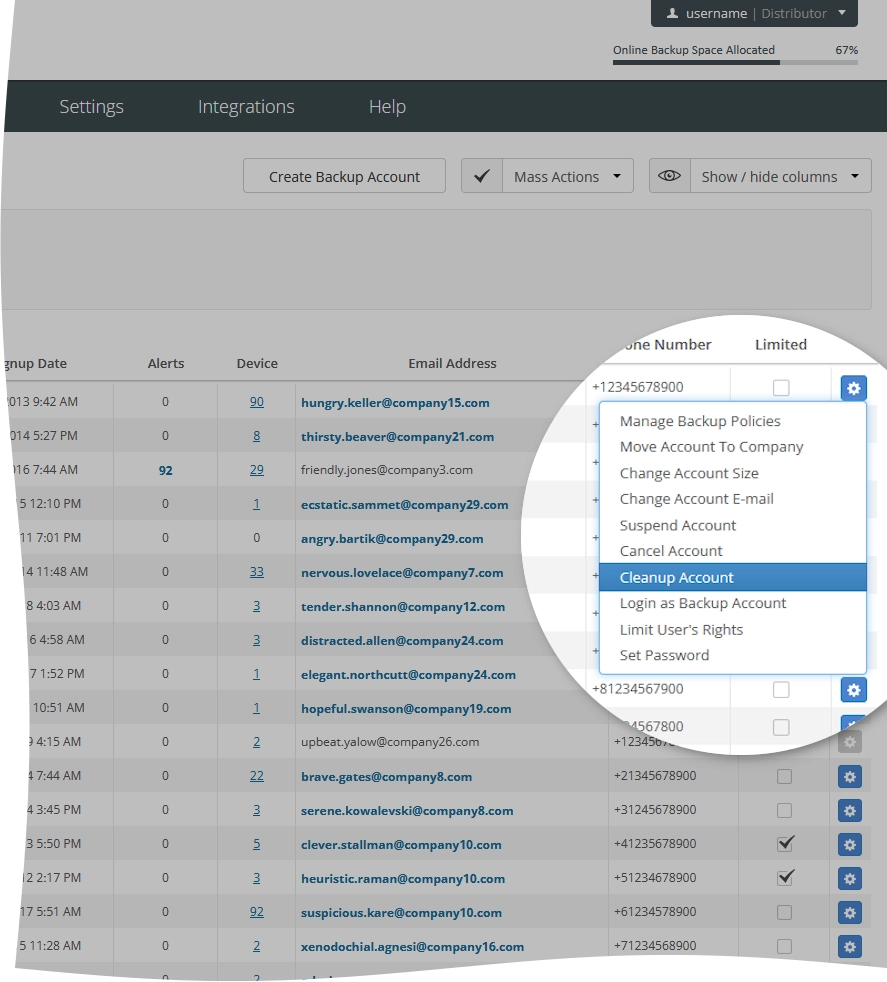
Task: Check Limited checkbox for +21345678900 row
Action: point(784,777)
